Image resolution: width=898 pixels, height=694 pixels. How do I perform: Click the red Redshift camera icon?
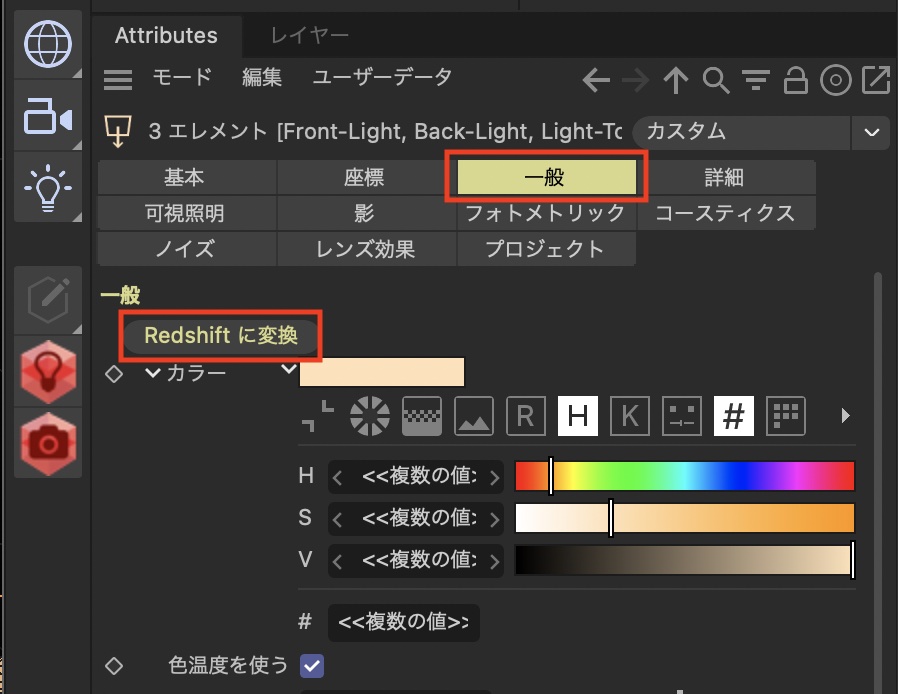48,441
